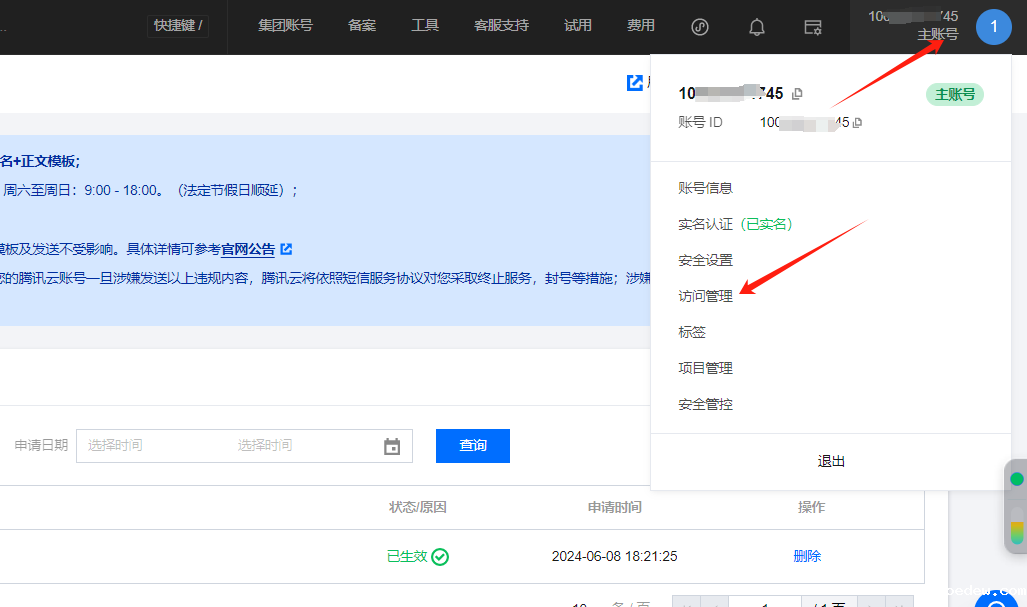Expand the 工具 menu in top bar

tap(425, 26)
